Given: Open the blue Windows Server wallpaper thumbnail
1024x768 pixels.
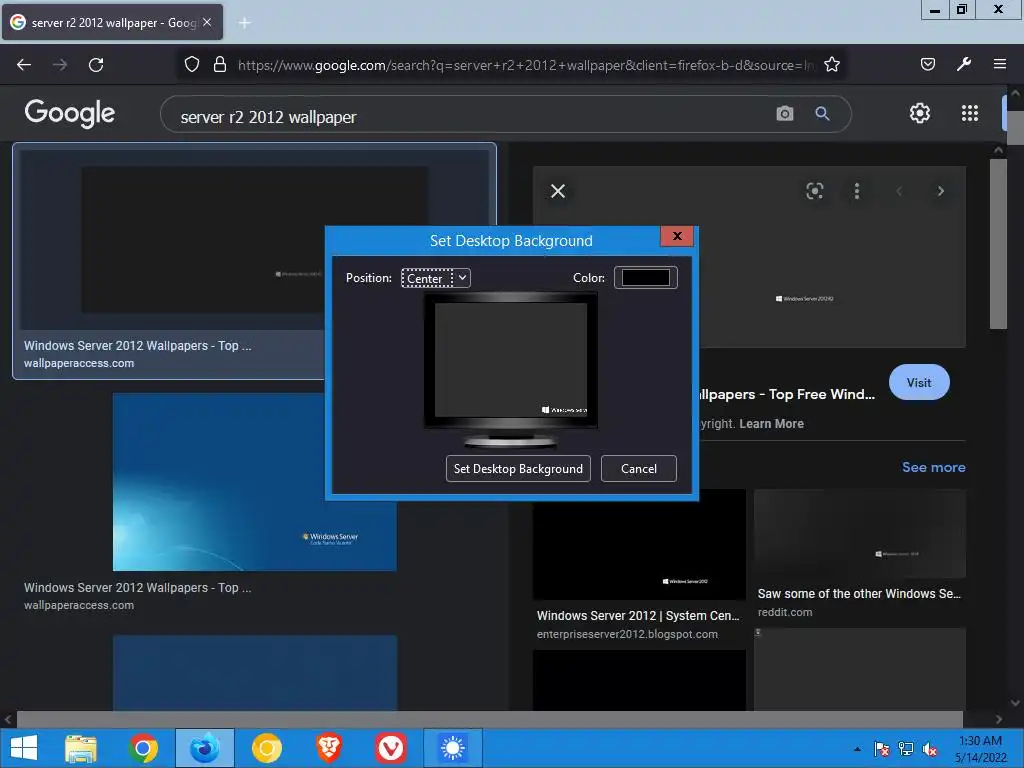Looking at the screenshot, I should coord(255,481).
